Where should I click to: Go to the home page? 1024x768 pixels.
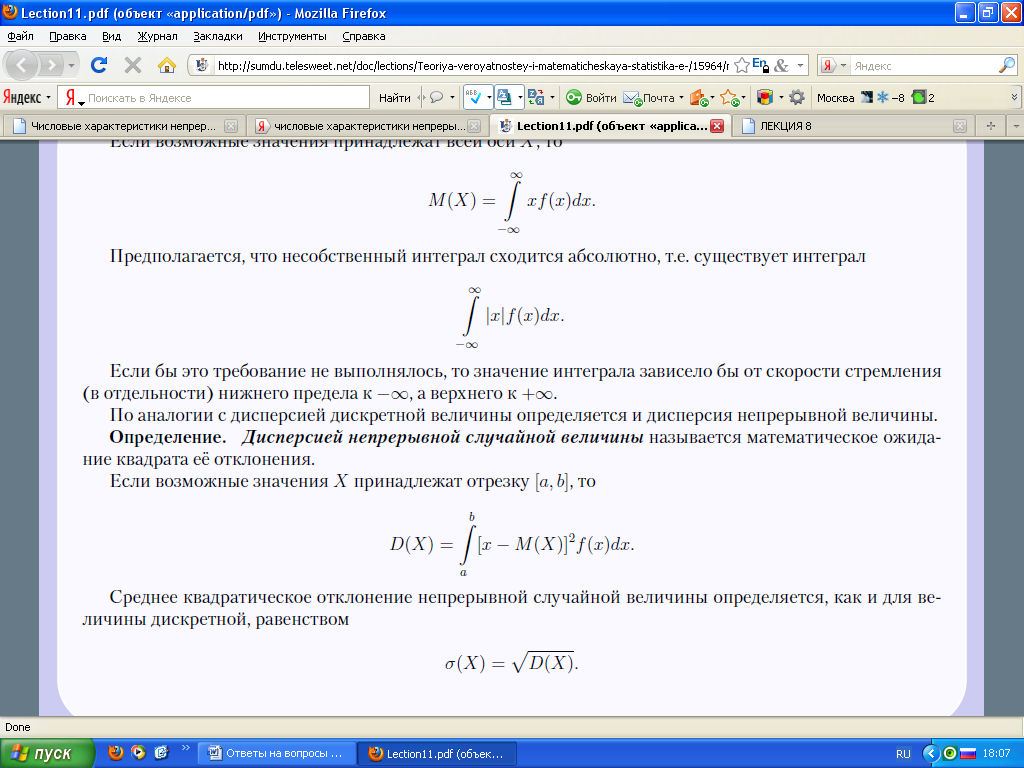point(167,65)
